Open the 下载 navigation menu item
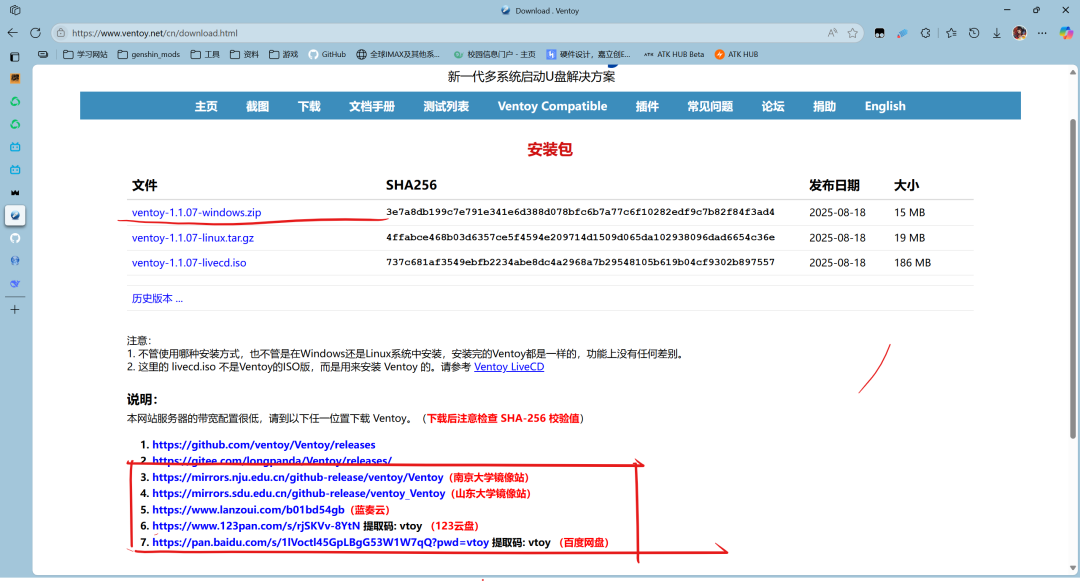1080x581 pixels. pos(309,106)
